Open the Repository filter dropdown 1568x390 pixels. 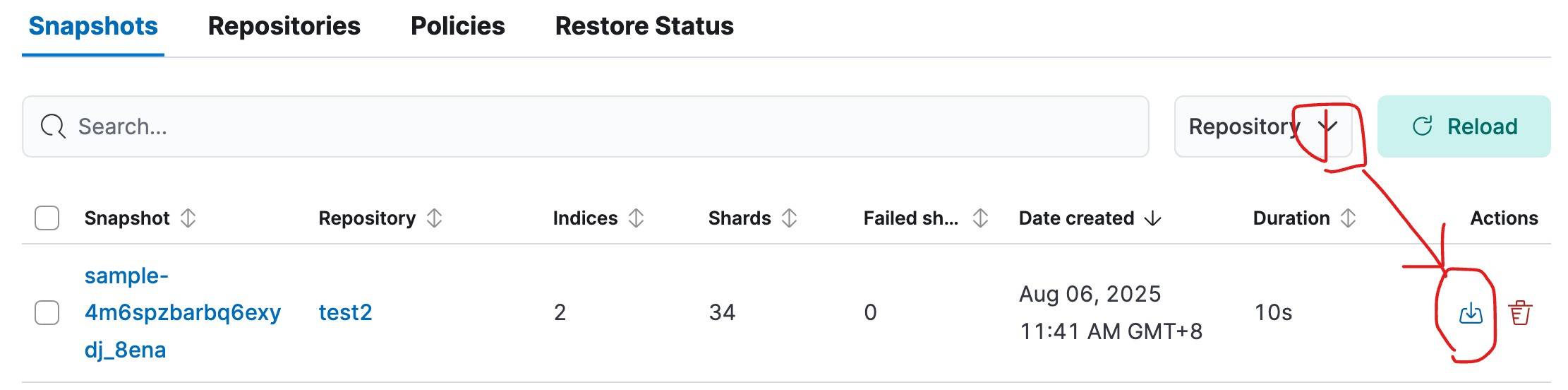(x=1262, y=126)
